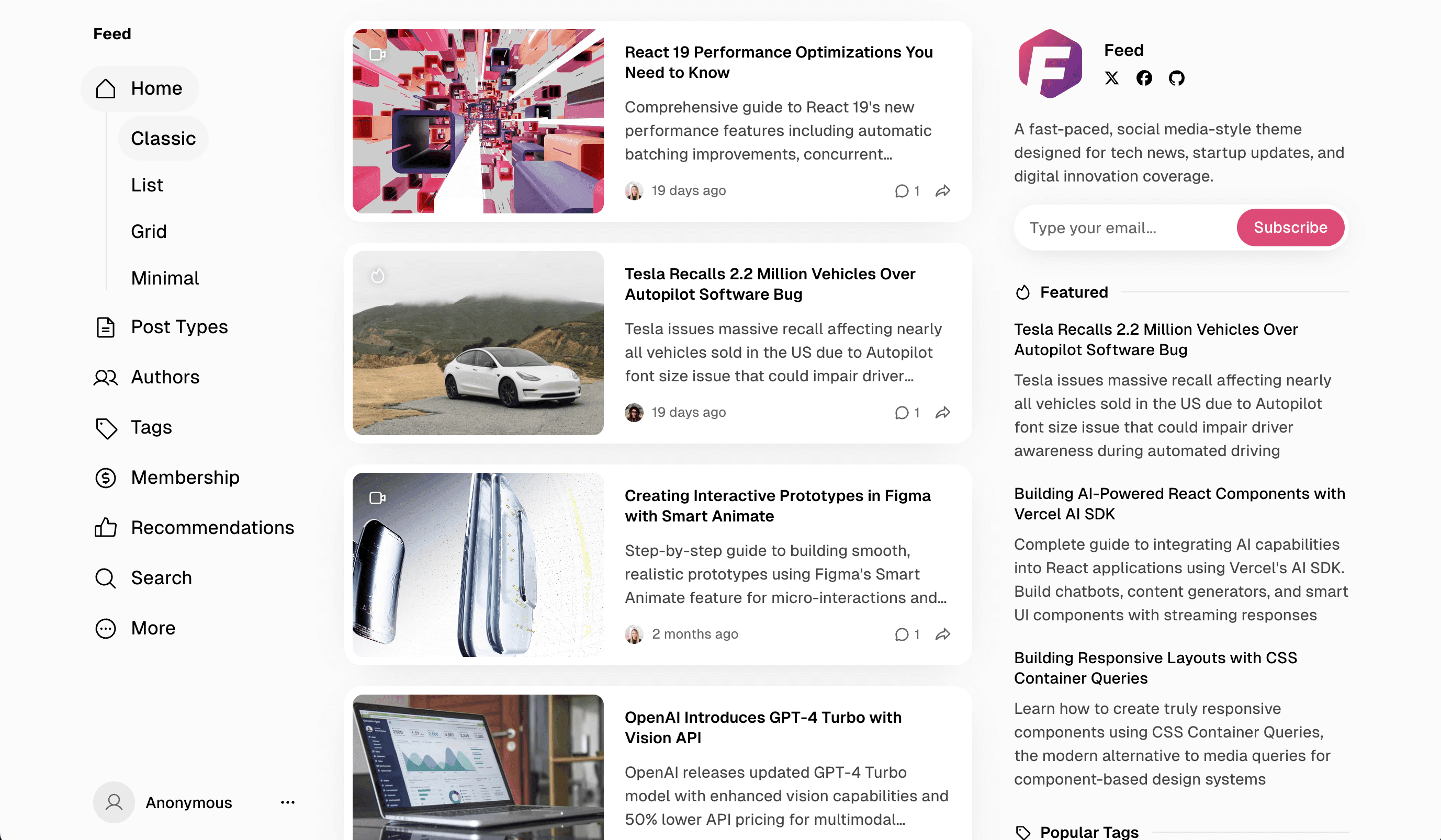Open the GitHub social icon

click(1177, 78)
